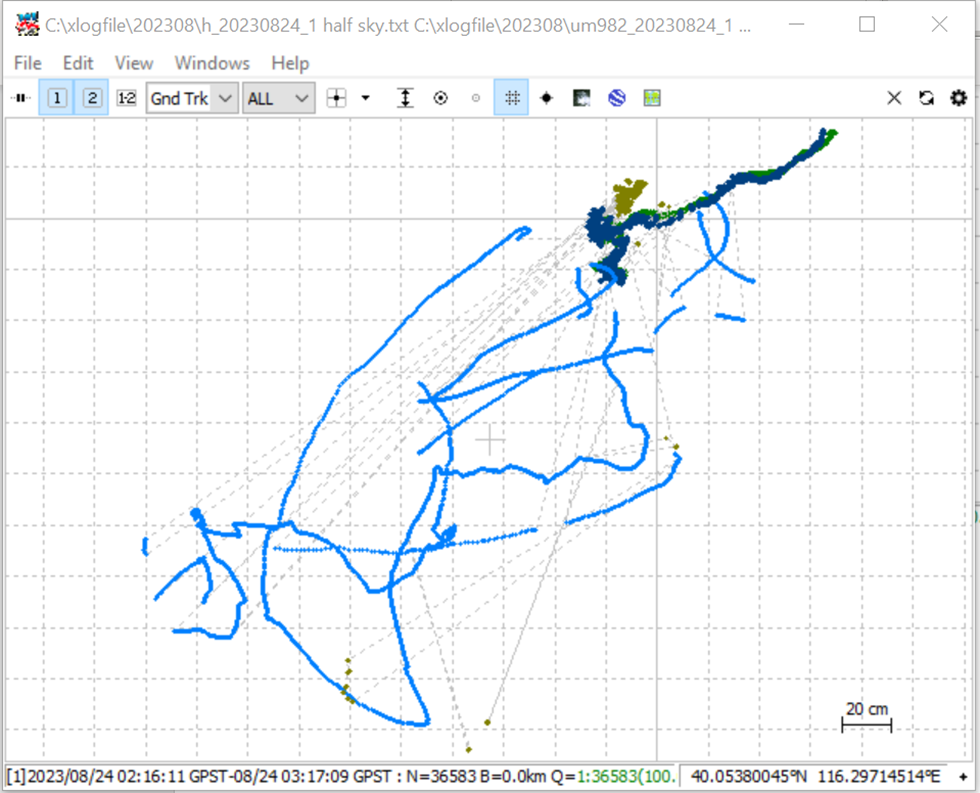Expand the small arrow beside crosshair icon
Viewport: 980px width, 793px height.
click(366, 98)
